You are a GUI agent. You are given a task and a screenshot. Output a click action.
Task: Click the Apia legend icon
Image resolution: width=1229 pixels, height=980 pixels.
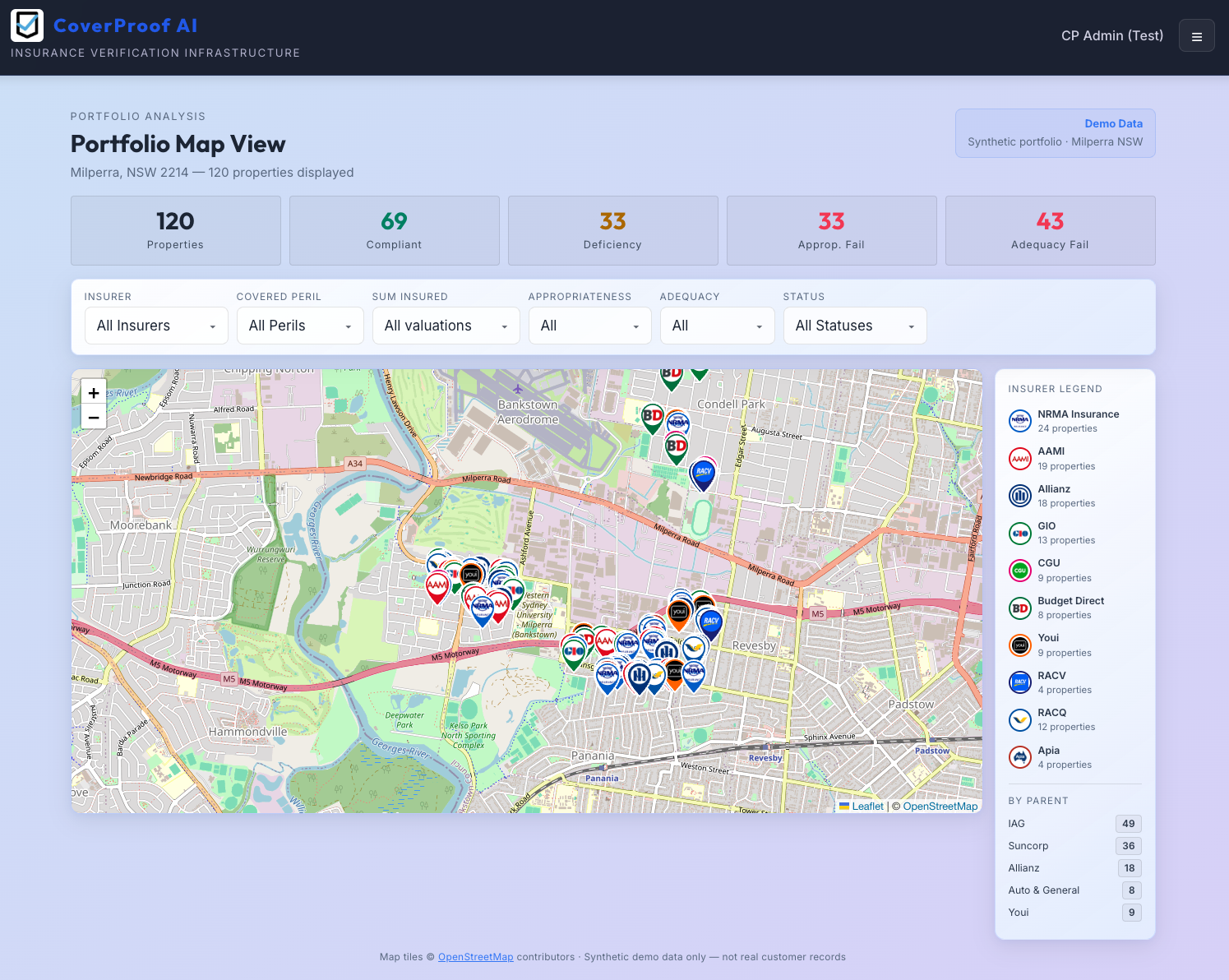click(x=1020, y=757)
